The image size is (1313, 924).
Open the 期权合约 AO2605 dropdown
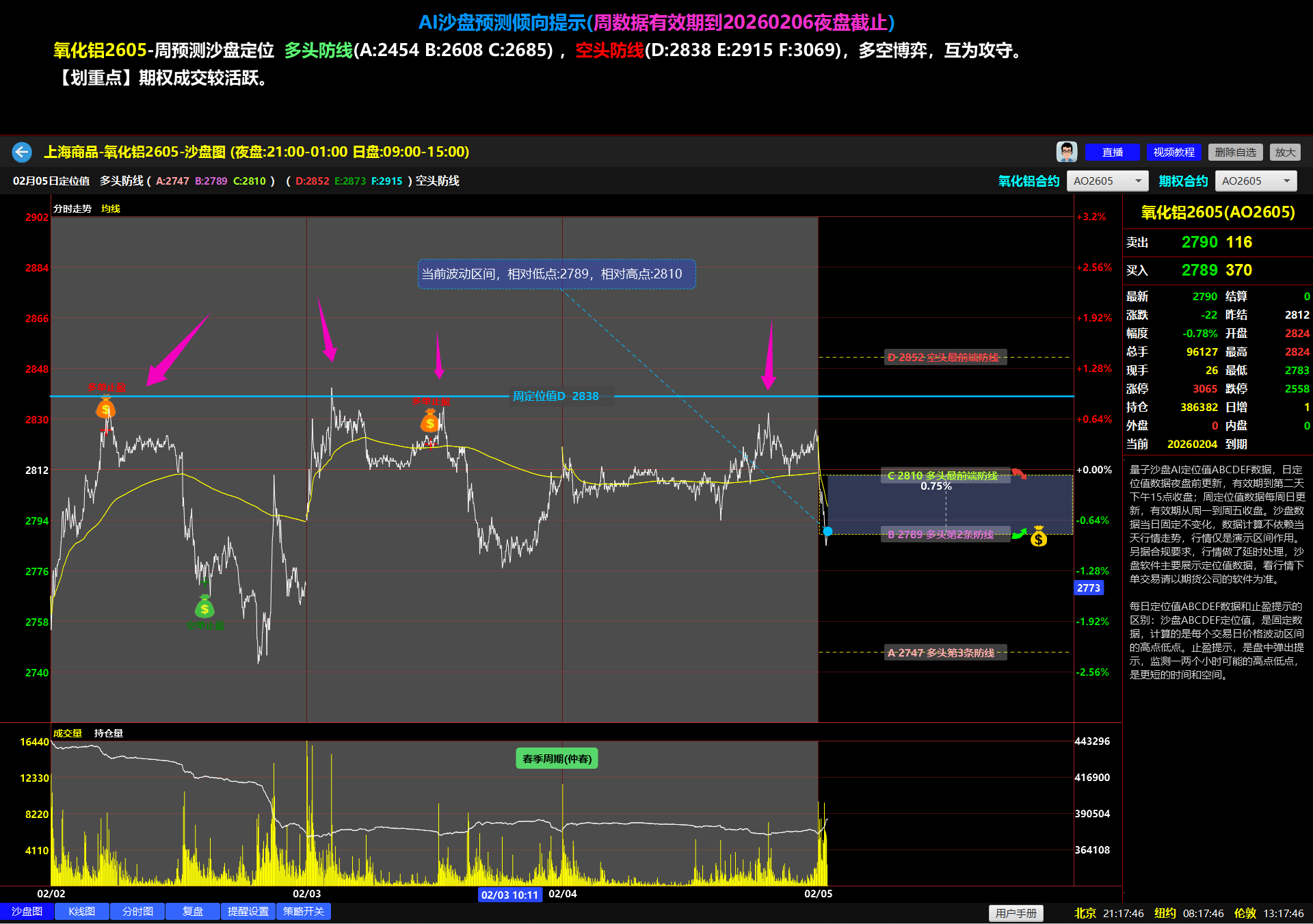[x=1256, y=181]
